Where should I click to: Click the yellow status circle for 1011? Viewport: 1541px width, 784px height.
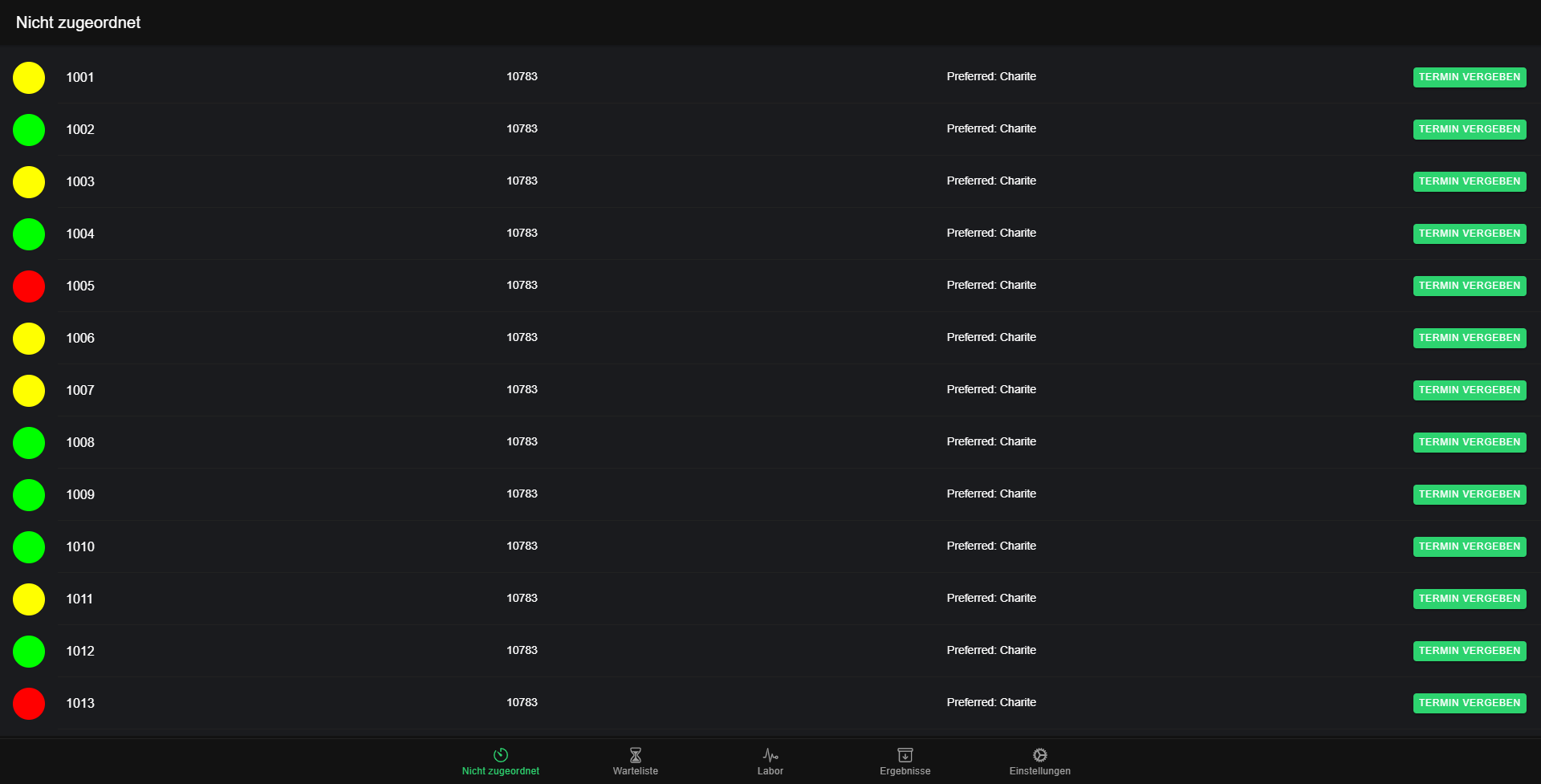point(29,599)
